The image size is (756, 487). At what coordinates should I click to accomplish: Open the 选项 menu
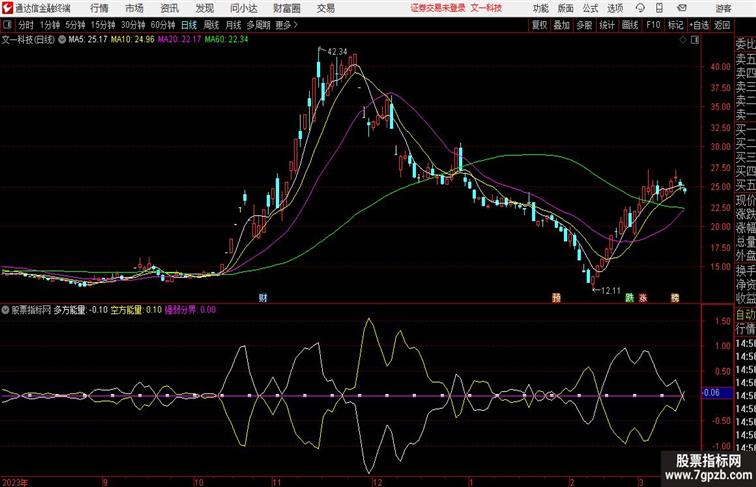click(x=615, y=8)
